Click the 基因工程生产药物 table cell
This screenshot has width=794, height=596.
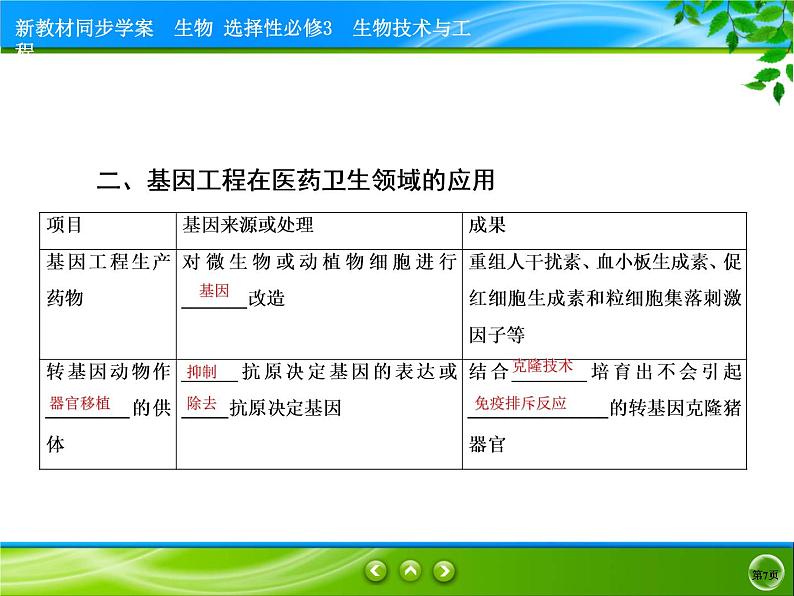click(x=108, y=281)
